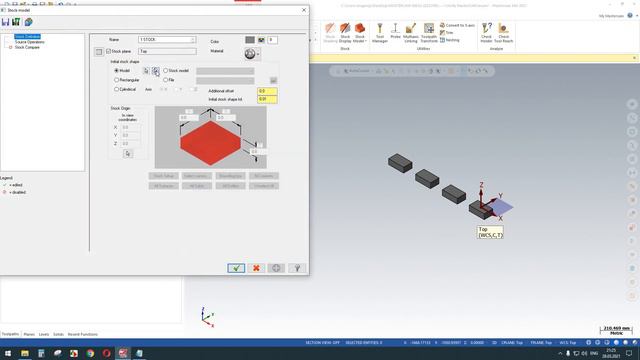Viewport: 640px width, 360px height.
Task: Click the Top (WCS,C,T) label in the viewport
Action: pyautogui.click(x=490, y=232)
